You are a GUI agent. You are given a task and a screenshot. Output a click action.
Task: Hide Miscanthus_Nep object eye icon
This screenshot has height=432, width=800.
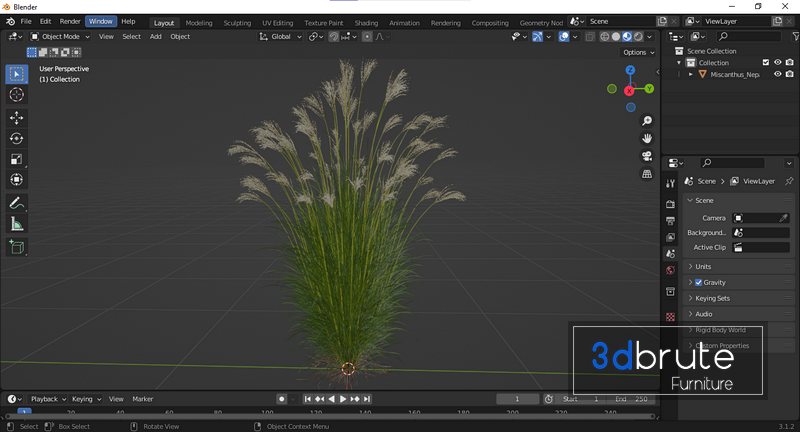pyautogui.click(x=778, y=74)
